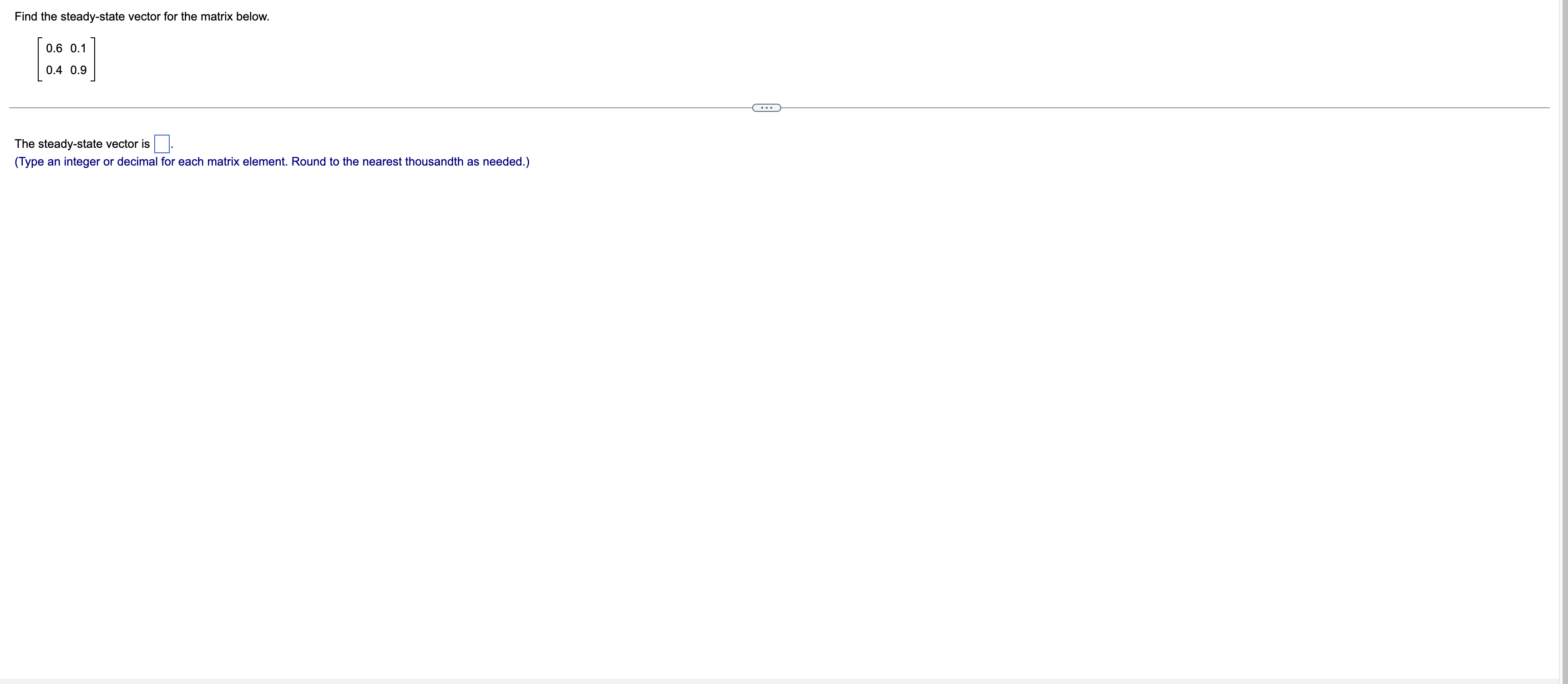Click matrix entry 0.6
This screenshot has height=684, width=1568.
(x=54, y=48)
